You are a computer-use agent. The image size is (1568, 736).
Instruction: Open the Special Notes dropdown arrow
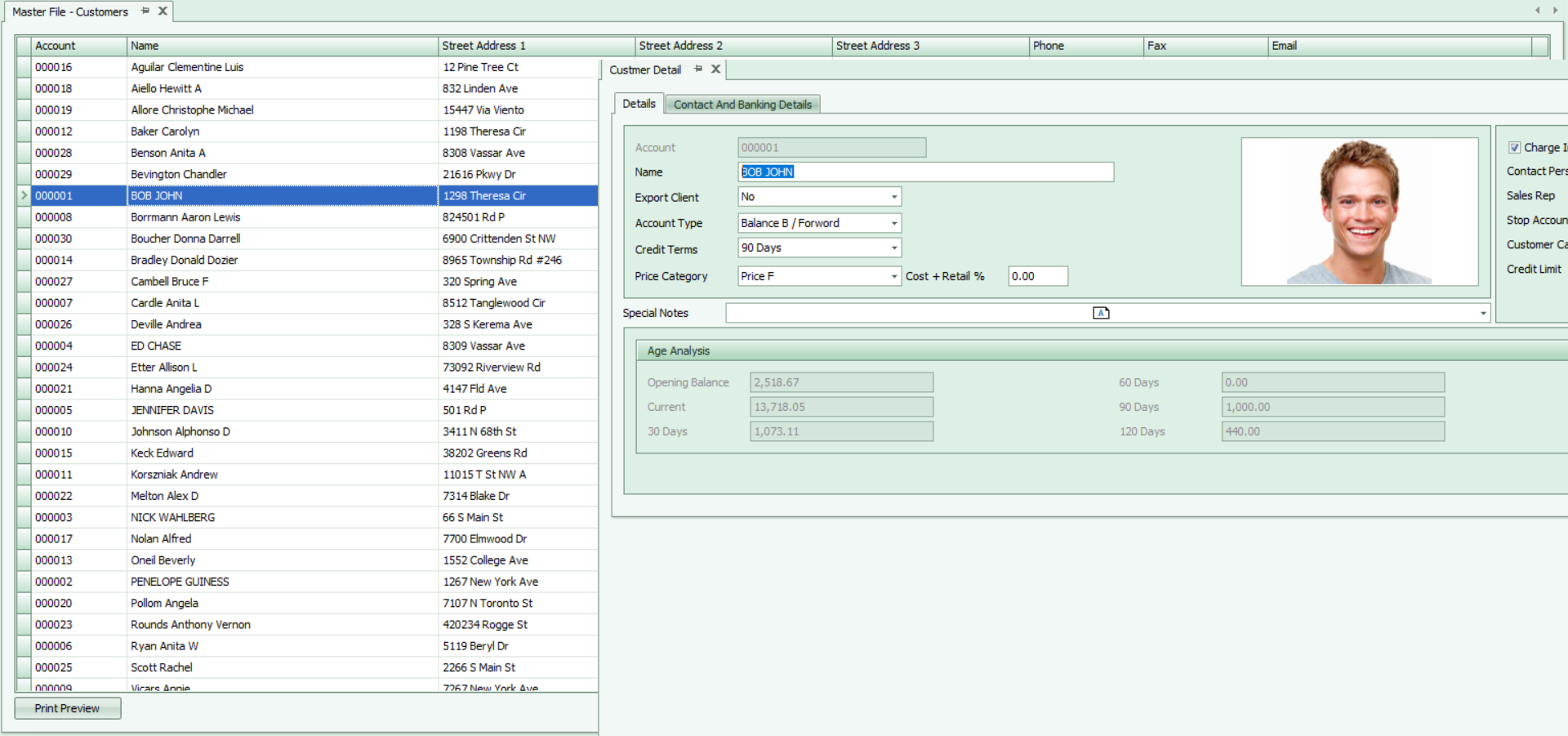point(1483,314)
